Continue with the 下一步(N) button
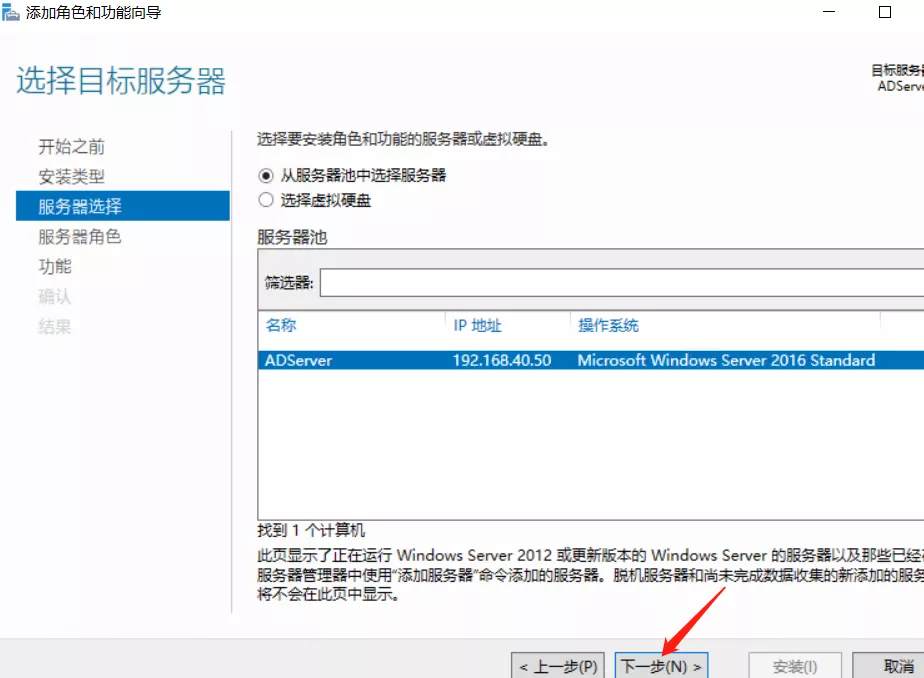This screenshot has height=678, width=924. point(661,666)
